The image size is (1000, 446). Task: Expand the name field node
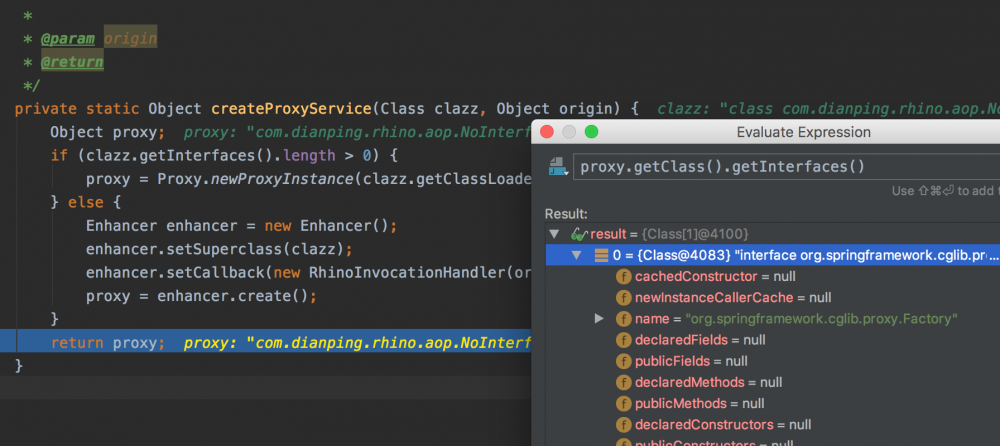coord(599,318)
